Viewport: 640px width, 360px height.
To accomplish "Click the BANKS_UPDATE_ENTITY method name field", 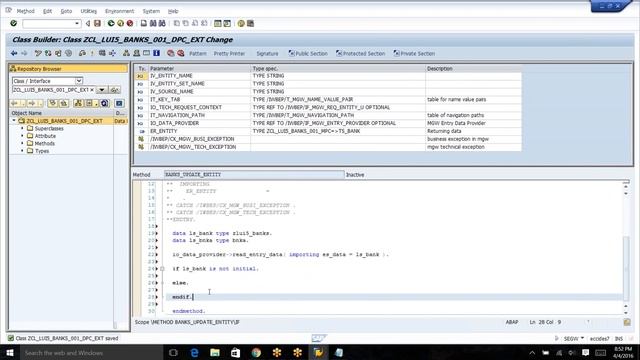I will click(x=254, y=174).
